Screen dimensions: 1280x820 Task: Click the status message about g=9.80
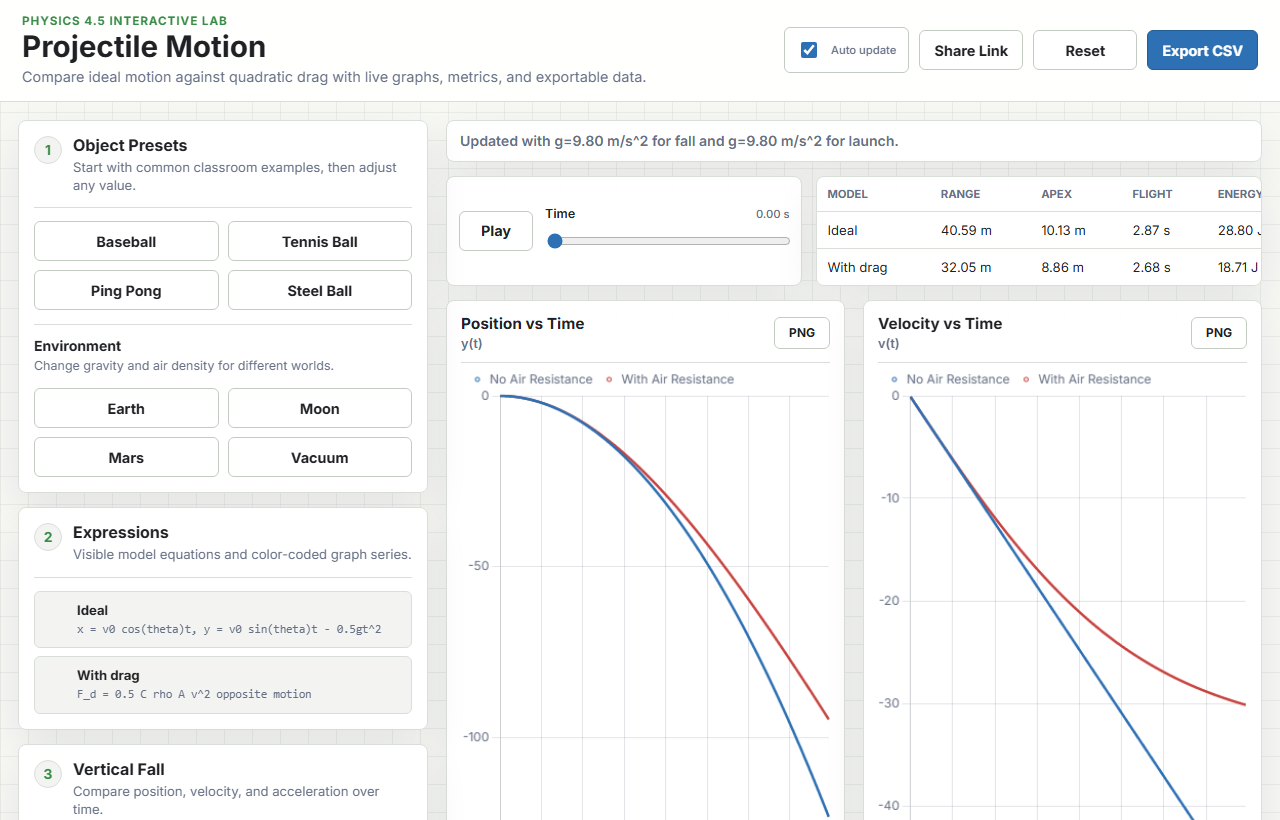click(x=679, y=141)
